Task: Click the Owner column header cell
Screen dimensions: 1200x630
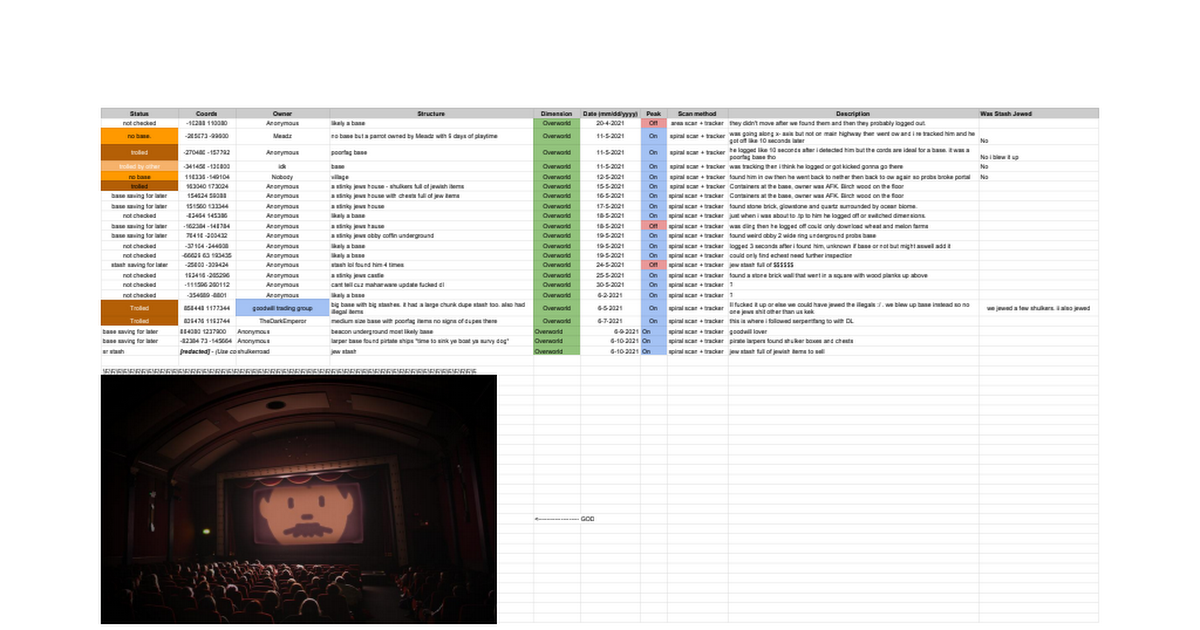Action: point(282,114)
